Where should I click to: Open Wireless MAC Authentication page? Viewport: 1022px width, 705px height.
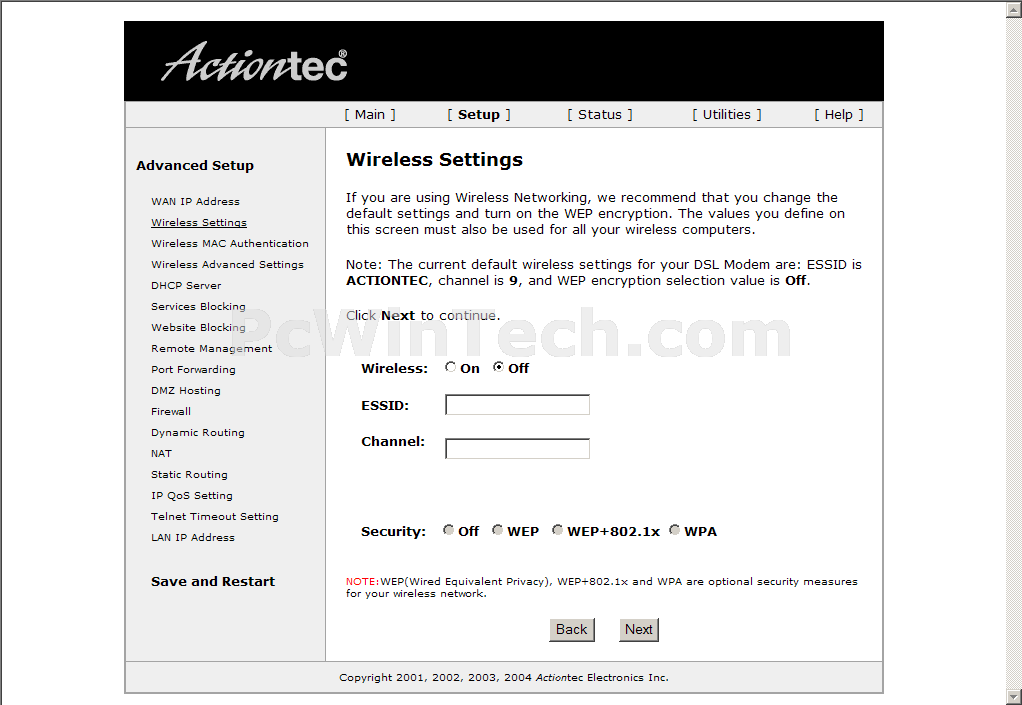click(229, 243)
